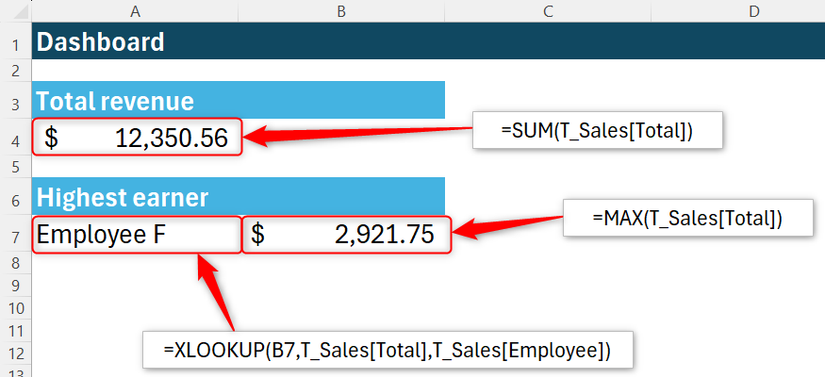Select row 12 header
The image size is (825, 377).
(x=16, y=354)
